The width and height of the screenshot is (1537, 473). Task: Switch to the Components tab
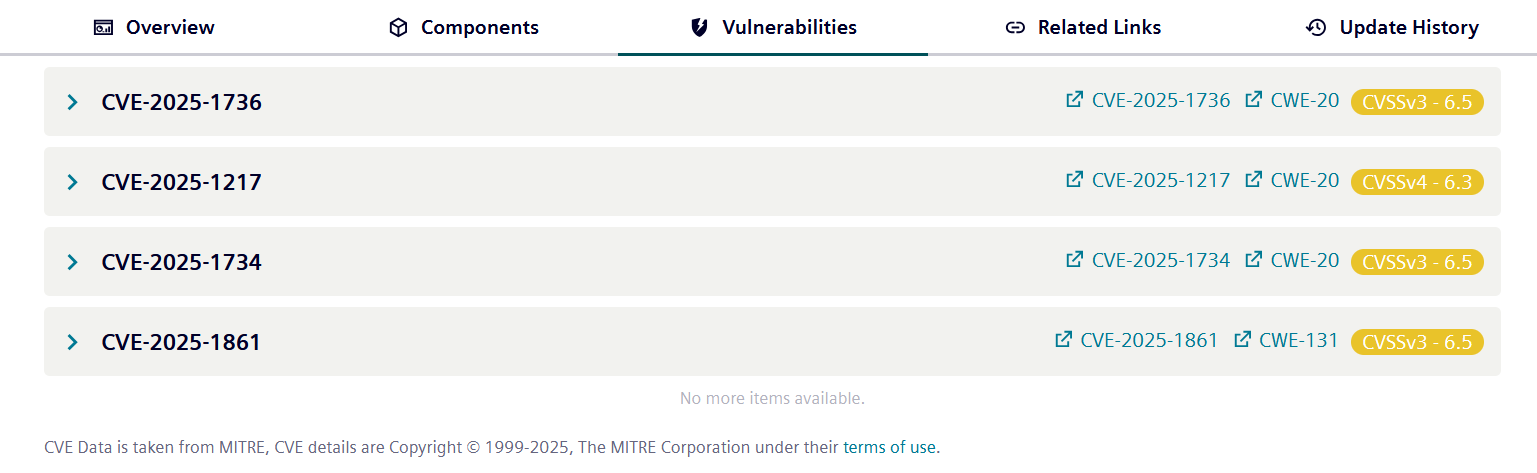pyautogui.click(x=463, y=28)
